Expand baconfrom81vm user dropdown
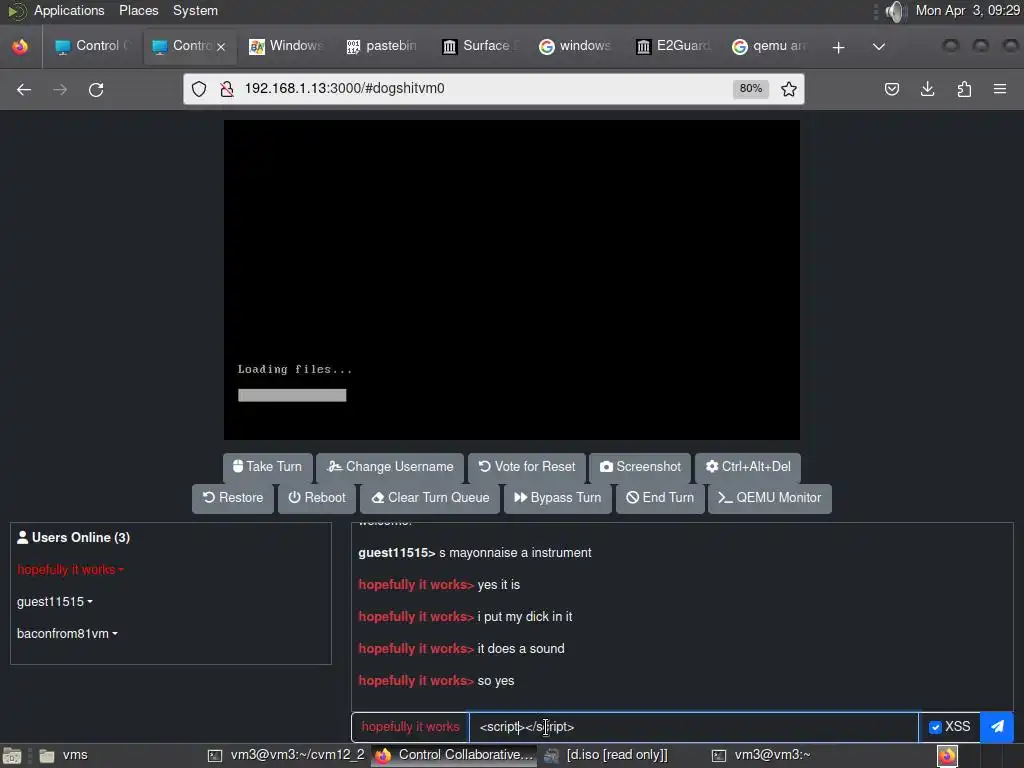Viewport: 1024px width, 768px height. click(x=67, y=633)
